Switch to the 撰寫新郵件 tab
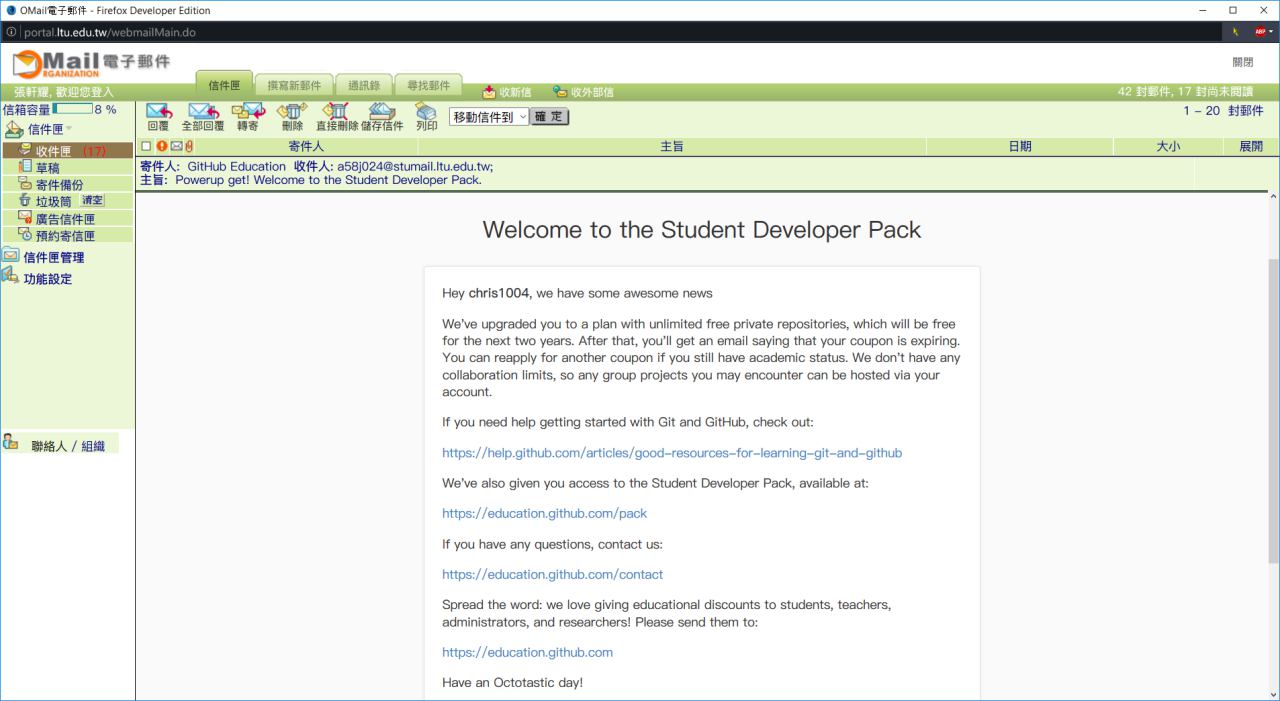This screenshot has height=701, width=1280. (x=294, y=86)
